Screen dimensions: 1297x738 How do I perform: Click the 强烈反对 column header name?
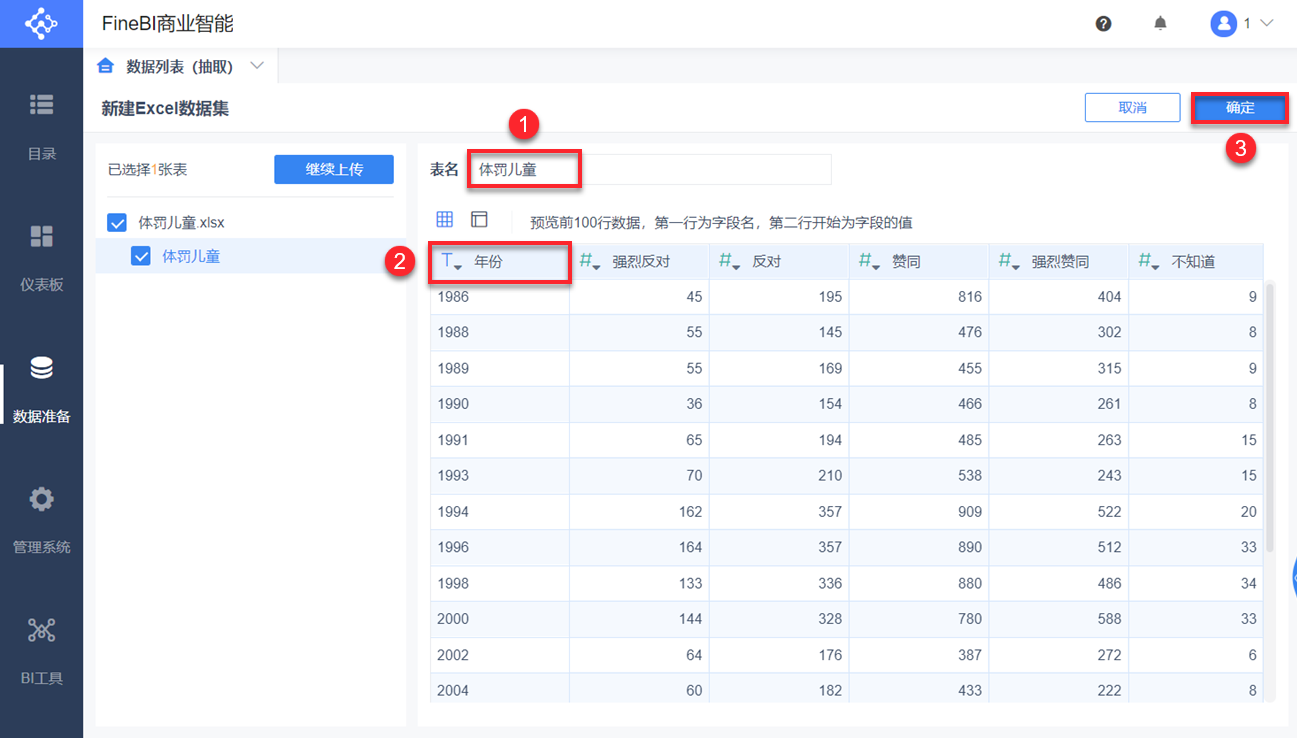pos(641,262)
